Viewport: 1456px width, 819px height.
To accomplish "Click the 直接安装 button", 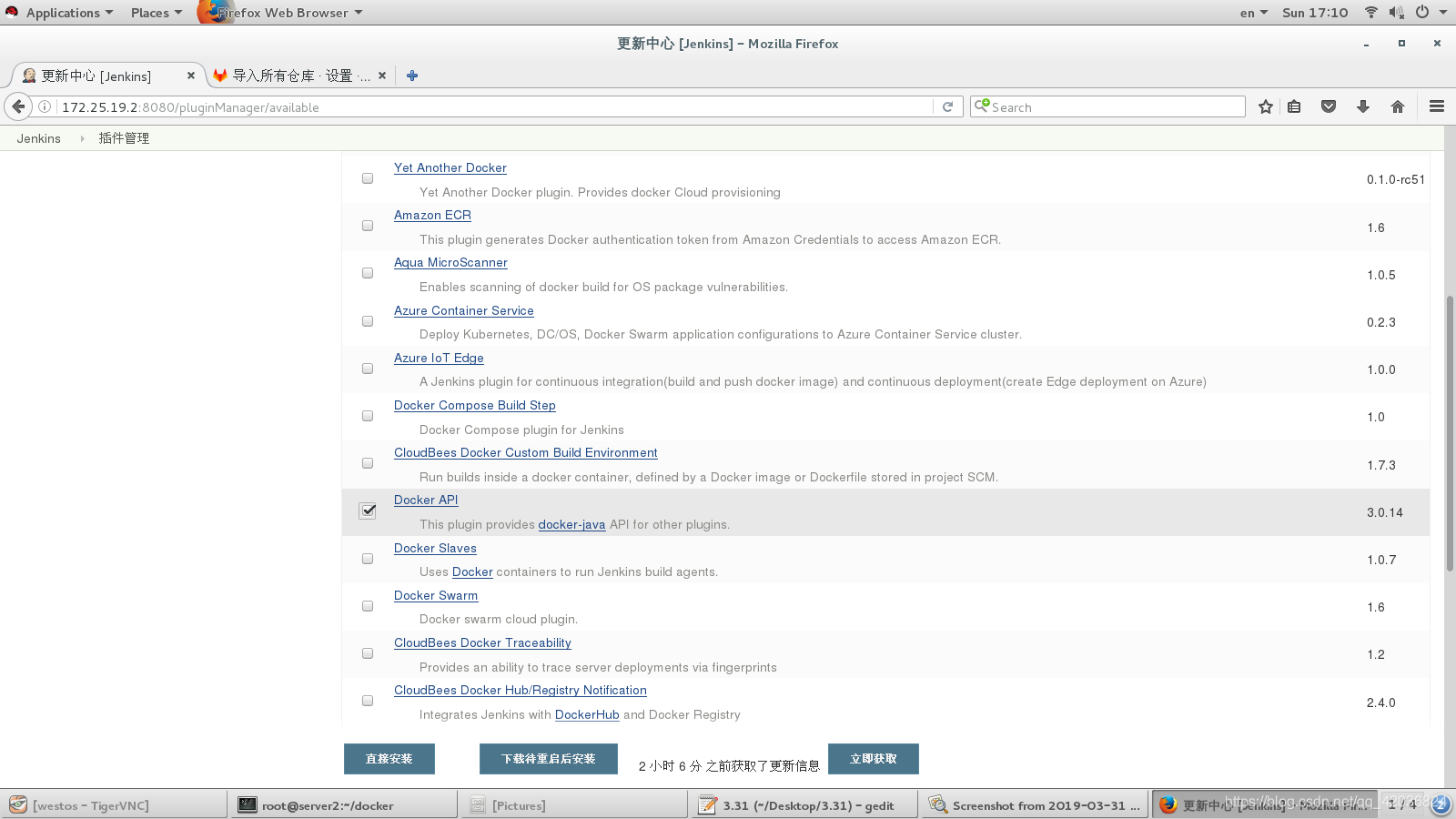I will pos(389,759).
